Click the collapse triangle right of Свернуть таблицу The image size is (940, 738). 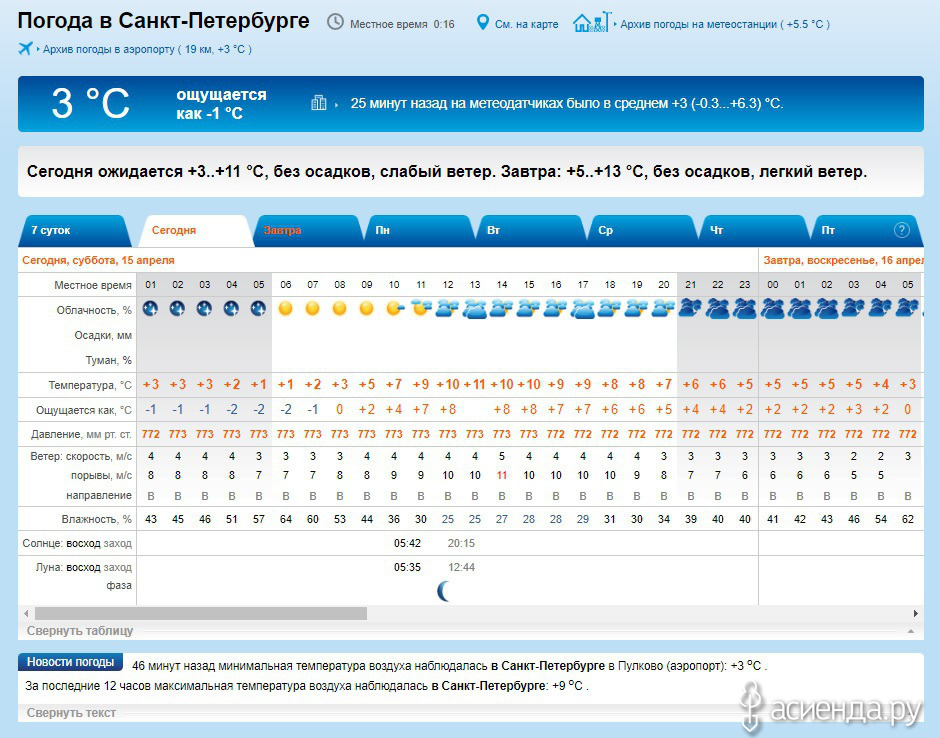coord(911,631)
